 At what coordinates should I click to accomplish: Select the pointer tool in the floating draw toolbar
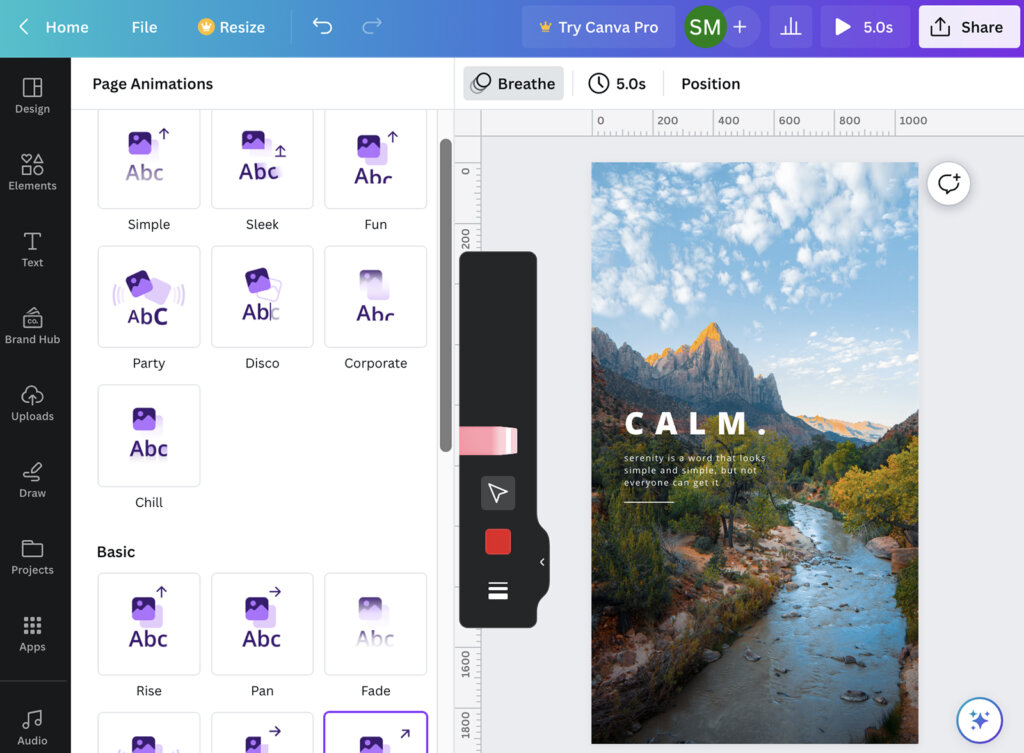498,492
